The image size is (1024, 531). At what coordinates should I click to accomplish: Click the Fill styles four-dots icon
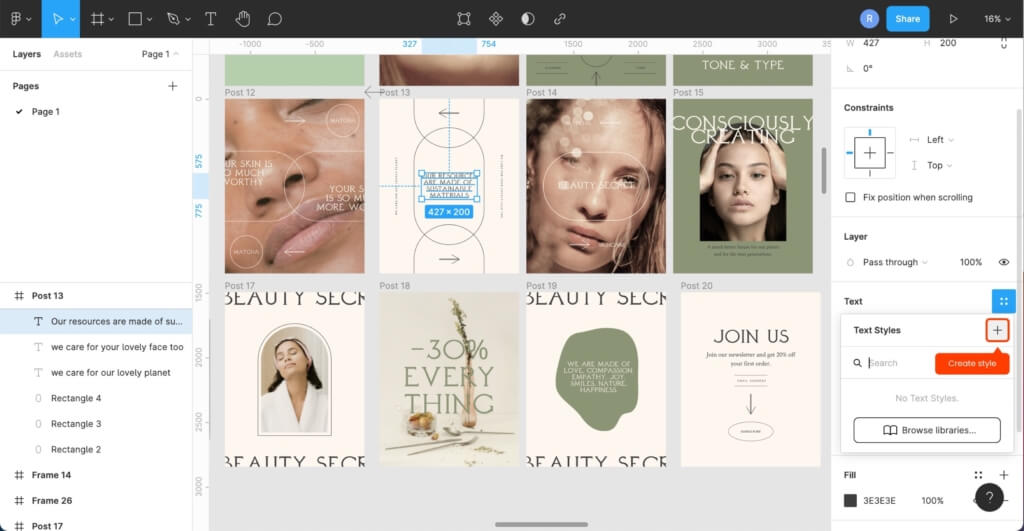(978, 475)
